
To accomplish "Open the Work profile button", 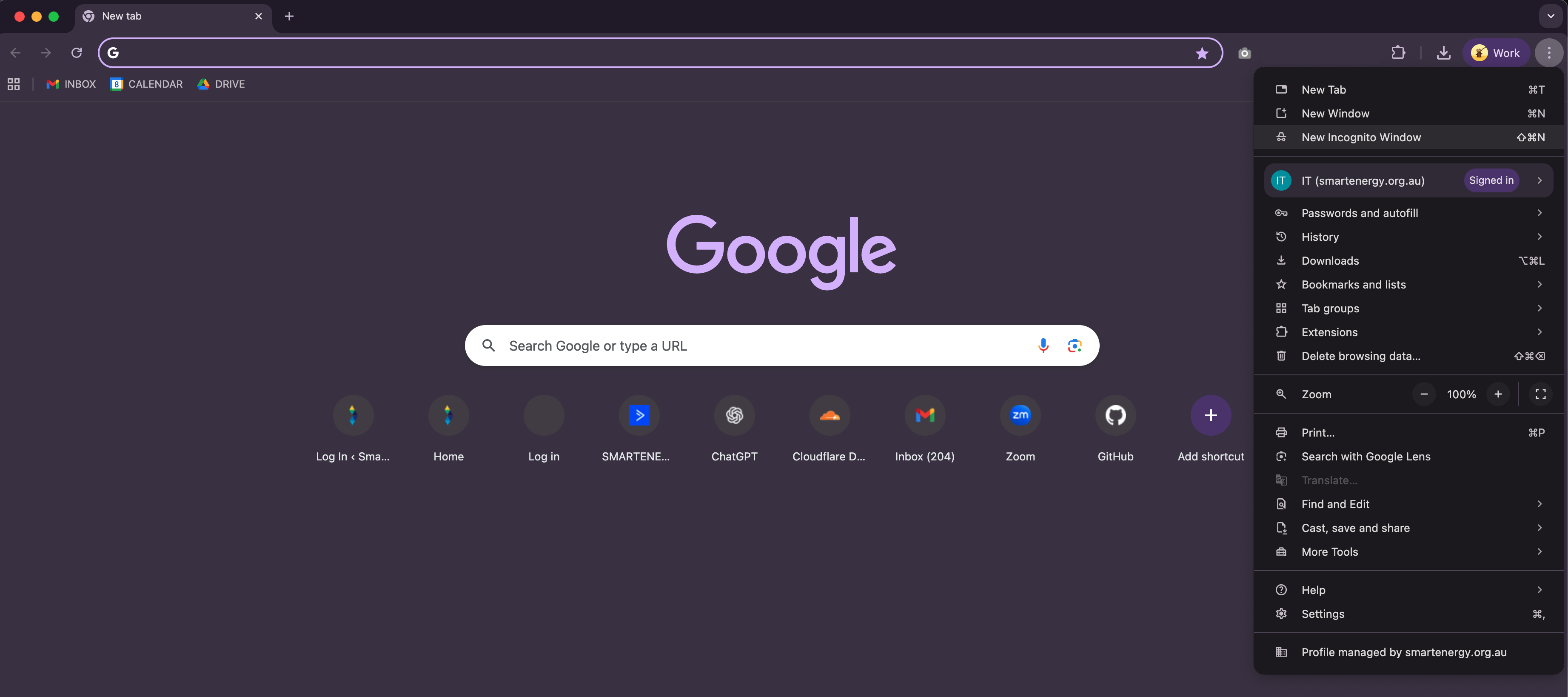I will point(1496,53).
